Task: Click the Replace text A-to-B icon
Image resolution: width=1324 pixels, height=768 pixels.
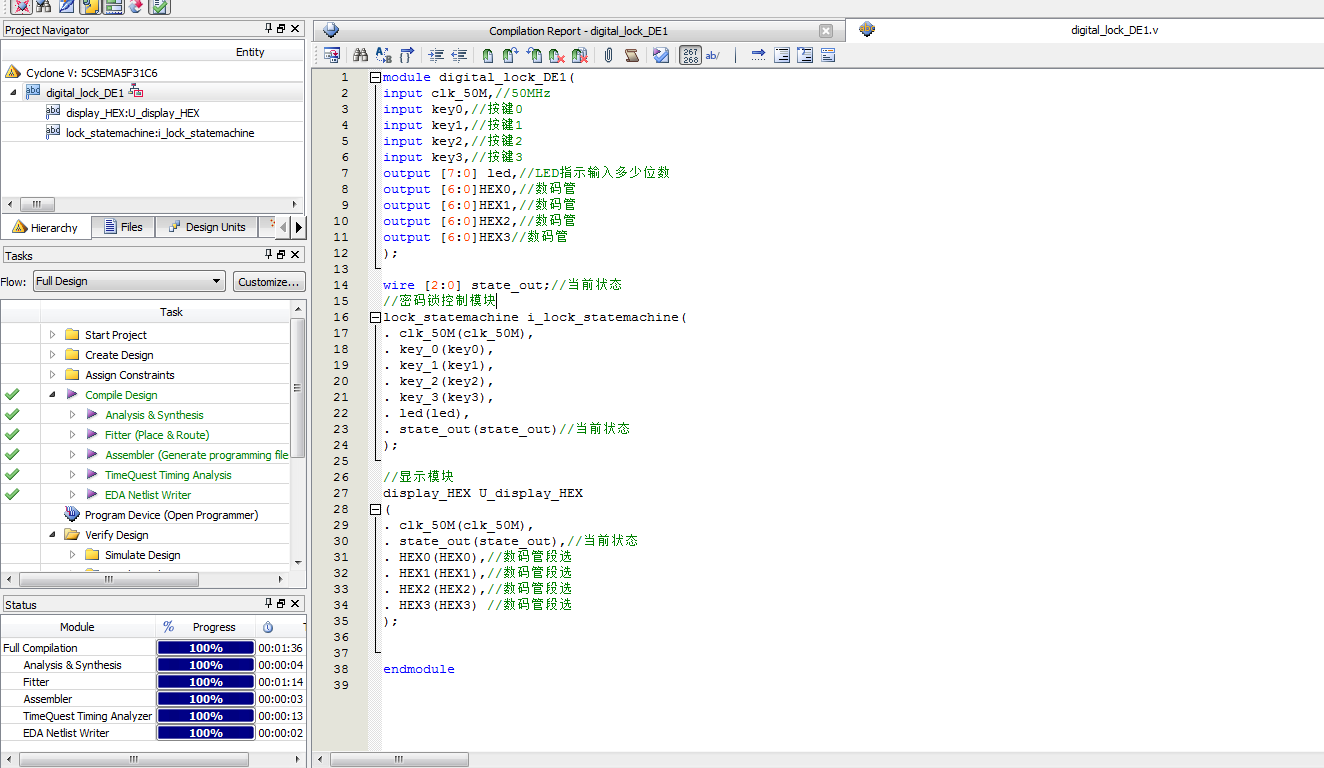Action: [x=384, y=56]
